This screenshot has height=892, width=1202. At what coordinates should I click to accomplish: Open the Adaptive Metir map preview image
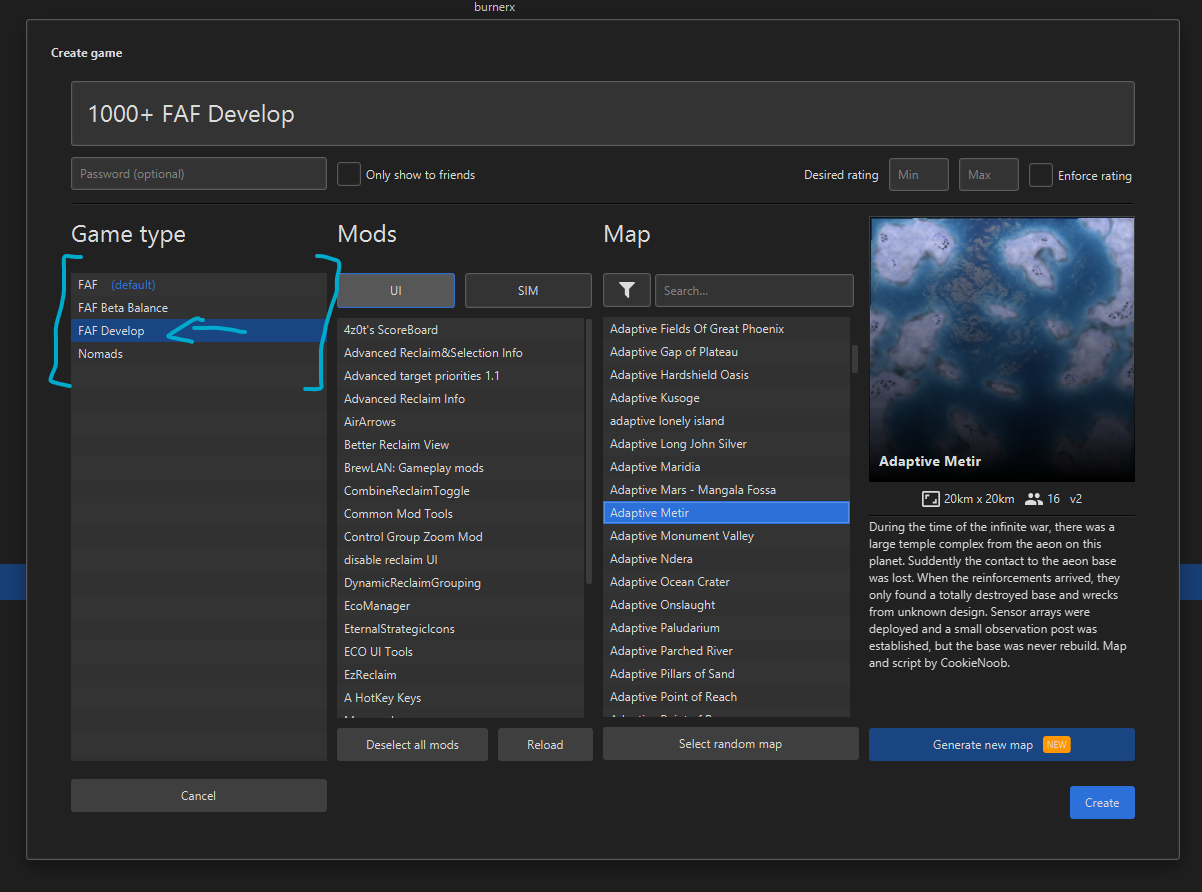coord(1002,350)
